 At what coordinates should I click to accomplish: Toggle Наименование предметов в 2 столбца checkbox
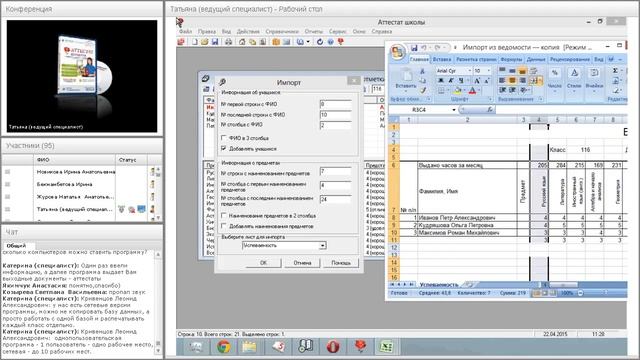click(224, 215)
